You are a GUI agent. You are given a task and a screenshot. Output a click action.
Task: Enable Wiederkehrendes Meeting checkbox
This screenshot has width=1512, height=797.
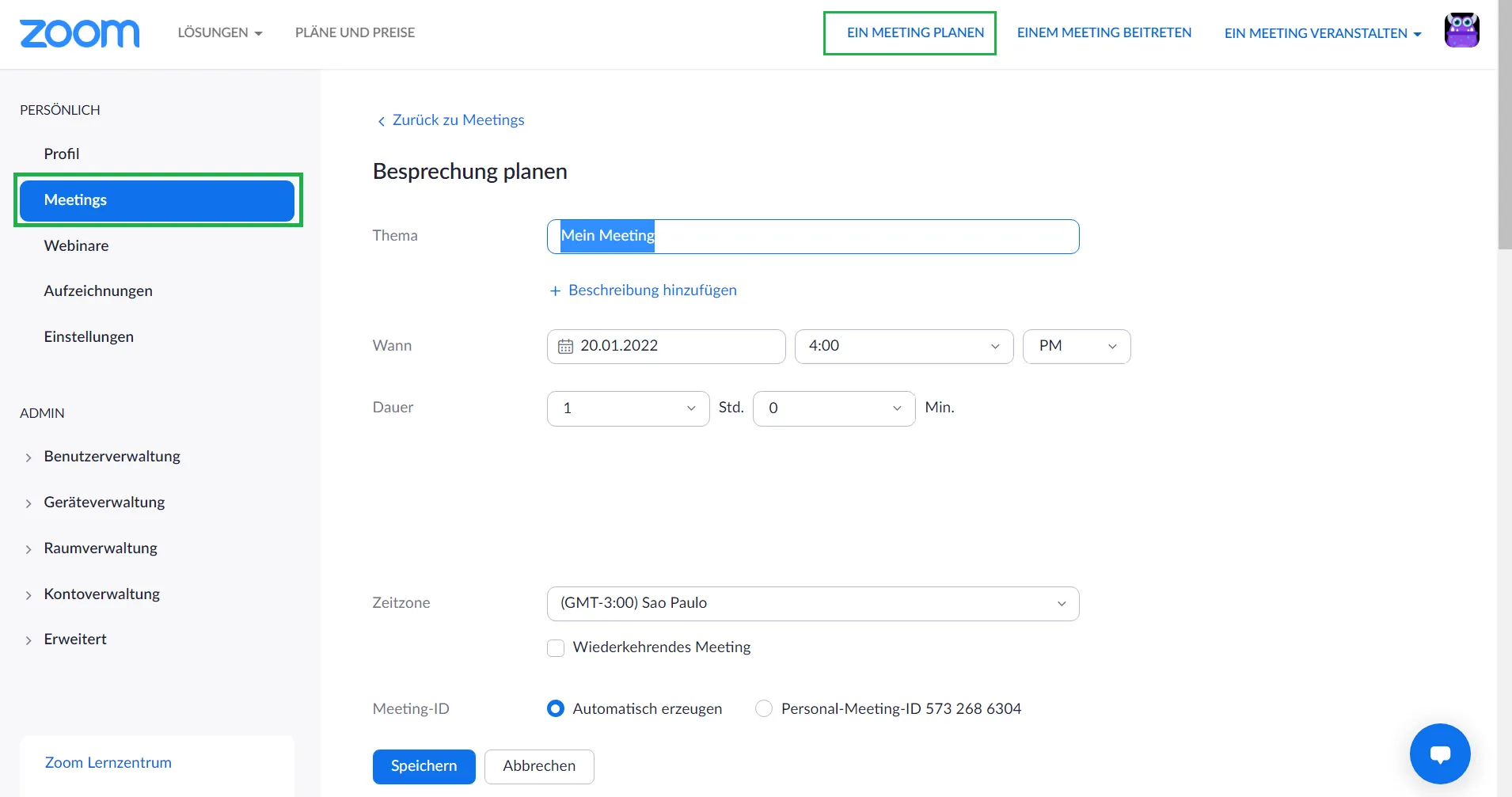tap(556, 648)
